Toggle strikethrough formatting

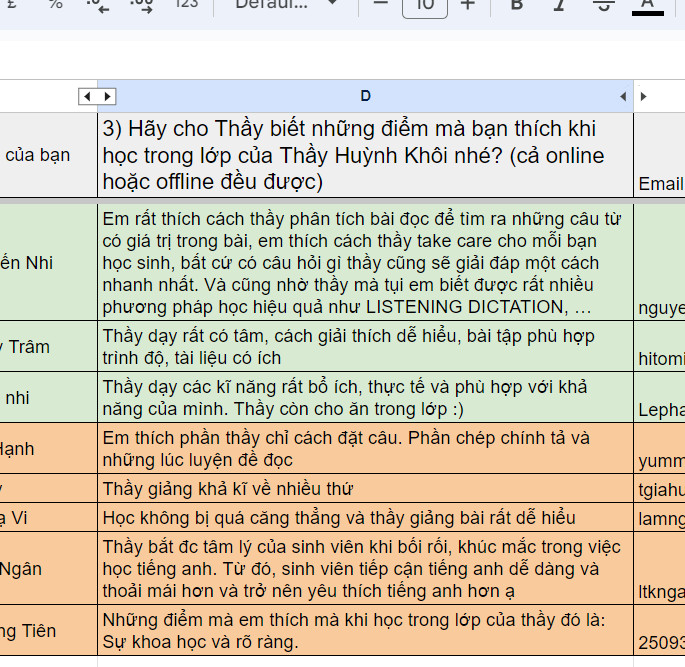(604, 3)
